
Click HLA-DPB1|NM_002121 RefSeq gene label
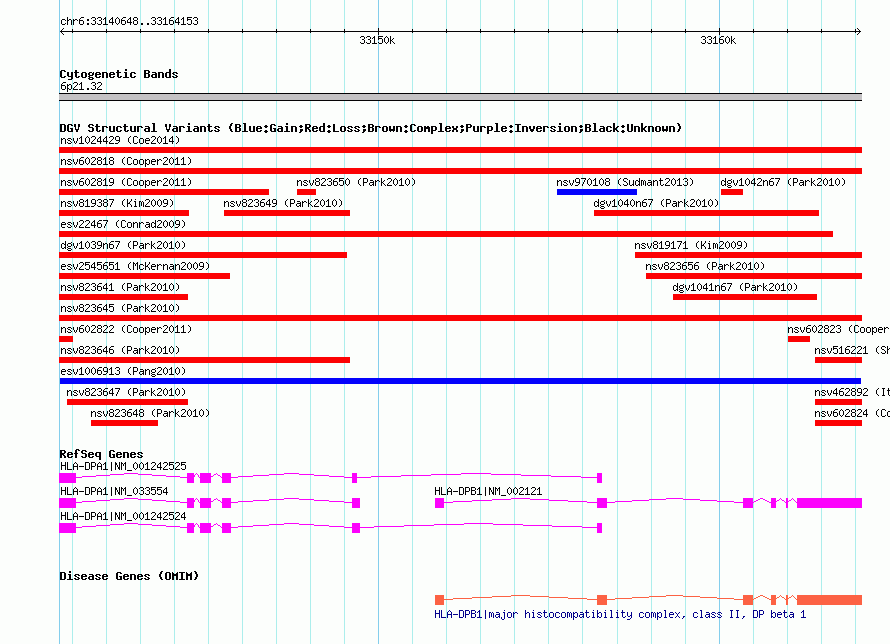click(488, 491)
